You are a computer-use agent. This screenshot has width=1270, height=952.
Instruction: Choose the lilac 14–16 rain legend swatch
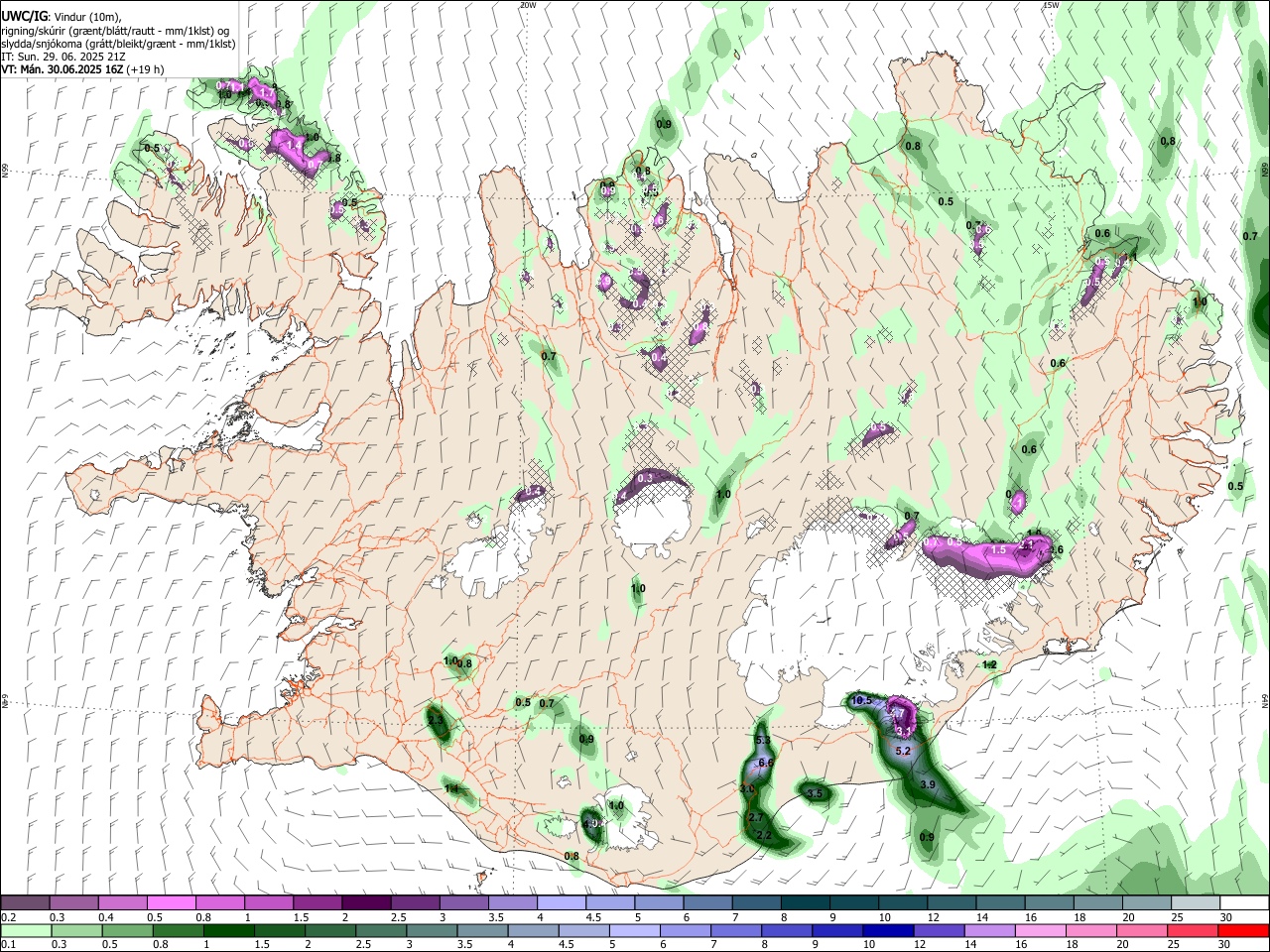pos(989,930)
